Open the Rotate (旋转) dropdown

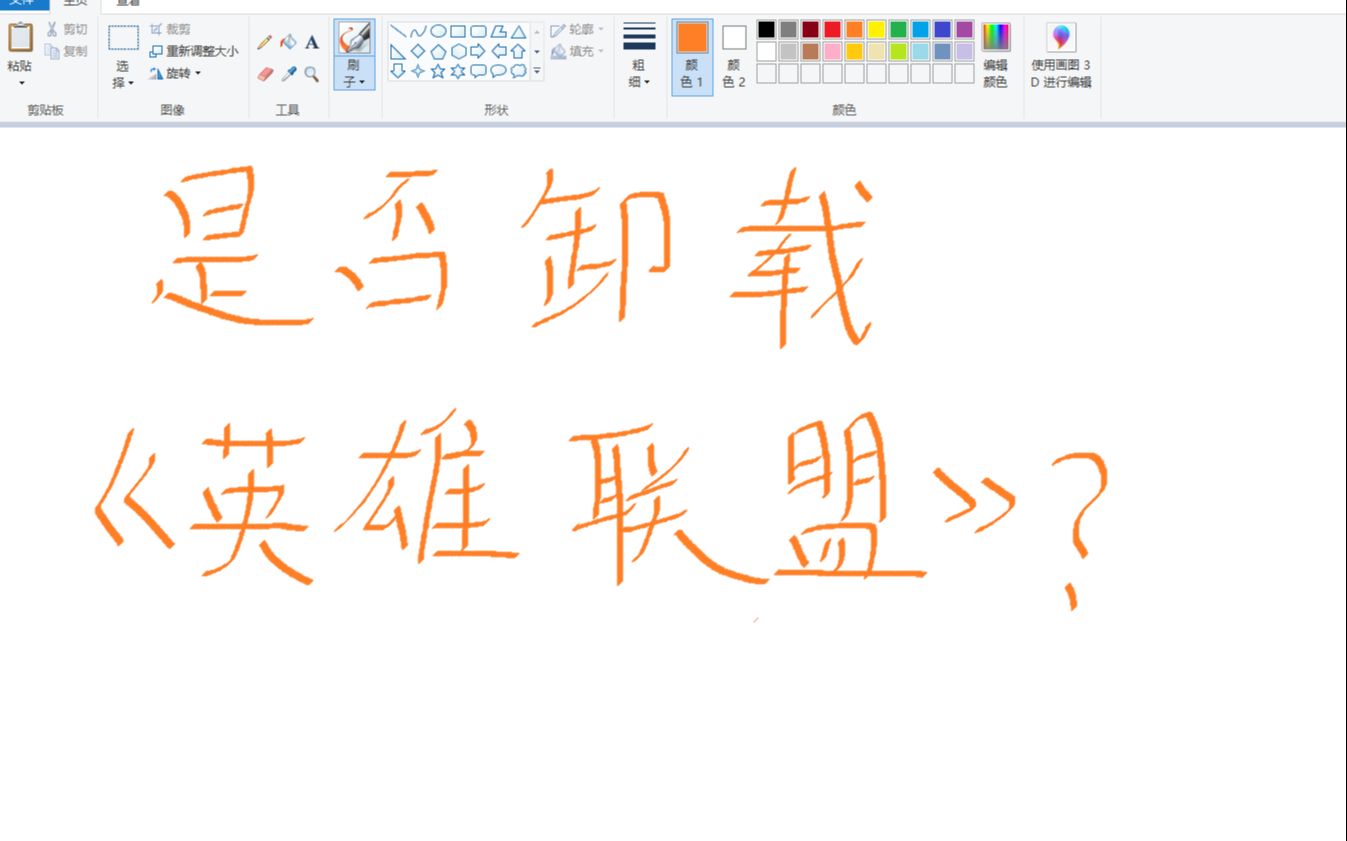tap(176, 73)
